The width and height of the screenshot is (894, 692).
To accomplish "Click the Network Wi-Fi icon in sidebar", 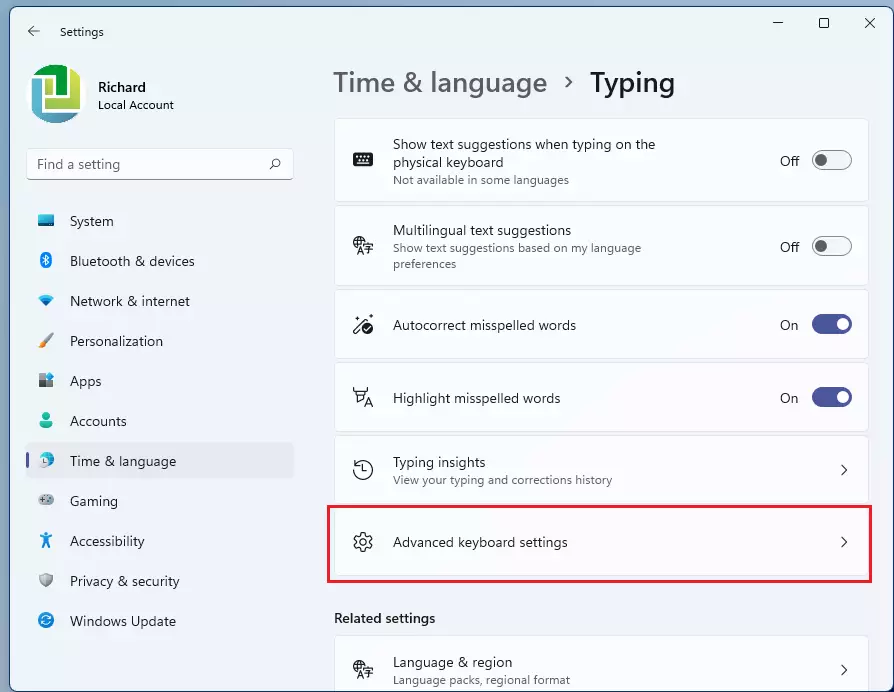I will click(x=46, y=300).
